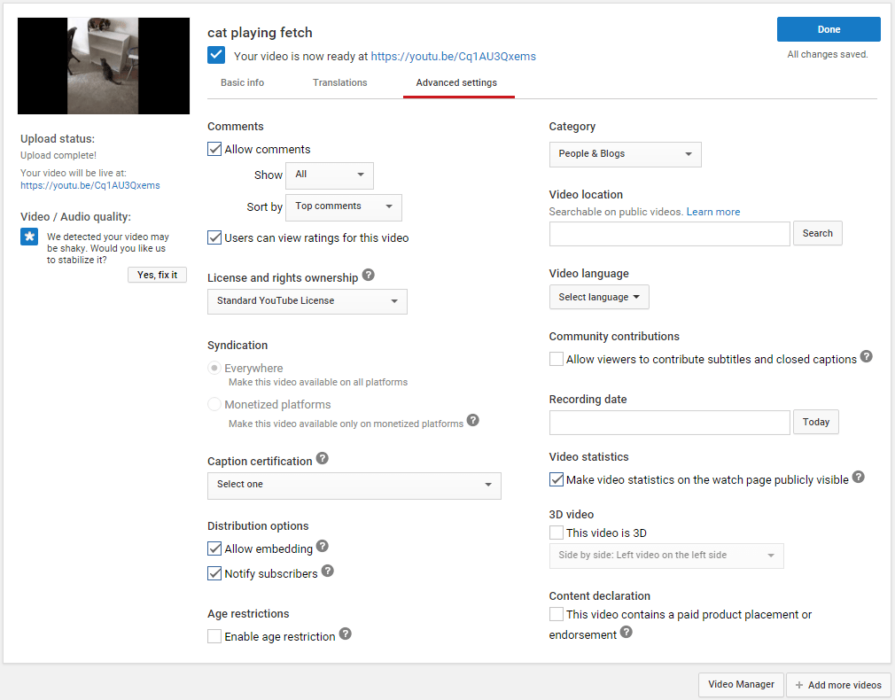Switch to the Basic info tab
Image resolution: width=895 pixels, height=700 pixels.
click(242, 82)
